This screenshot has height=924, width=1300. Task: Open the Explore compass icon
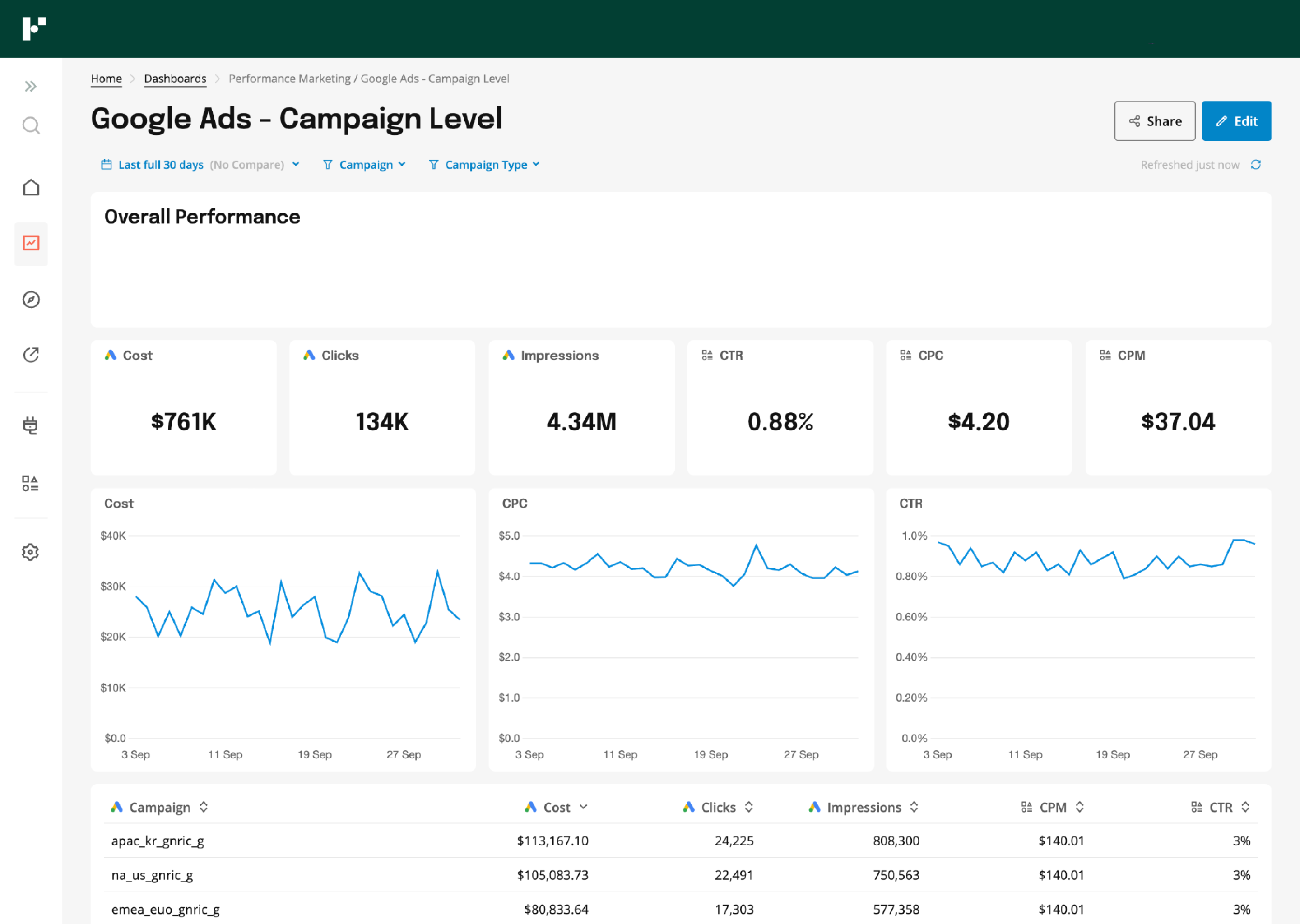[31, 300]
